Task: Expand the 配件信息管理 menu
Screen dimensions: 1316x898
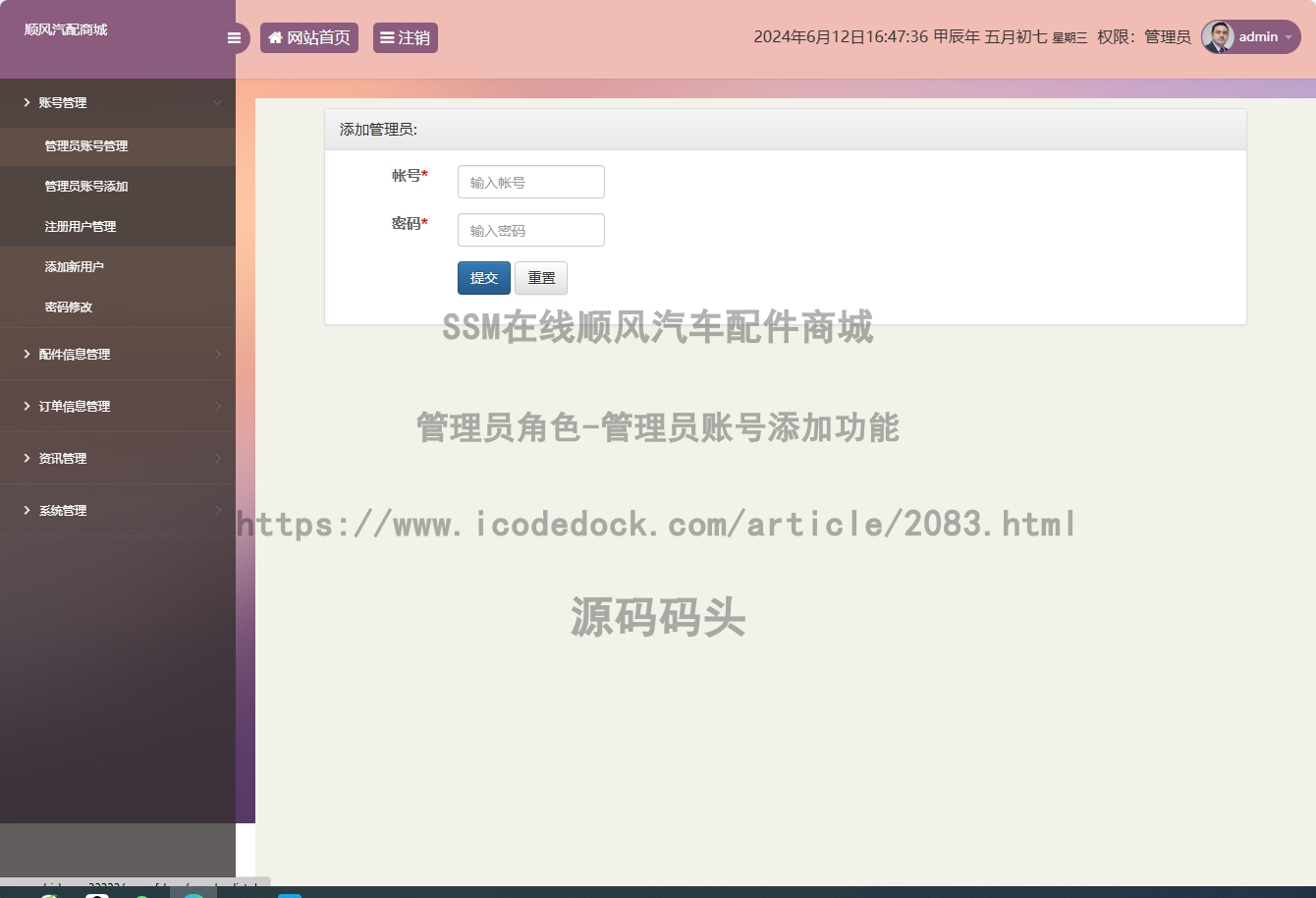Action: [x=118, y=354]
